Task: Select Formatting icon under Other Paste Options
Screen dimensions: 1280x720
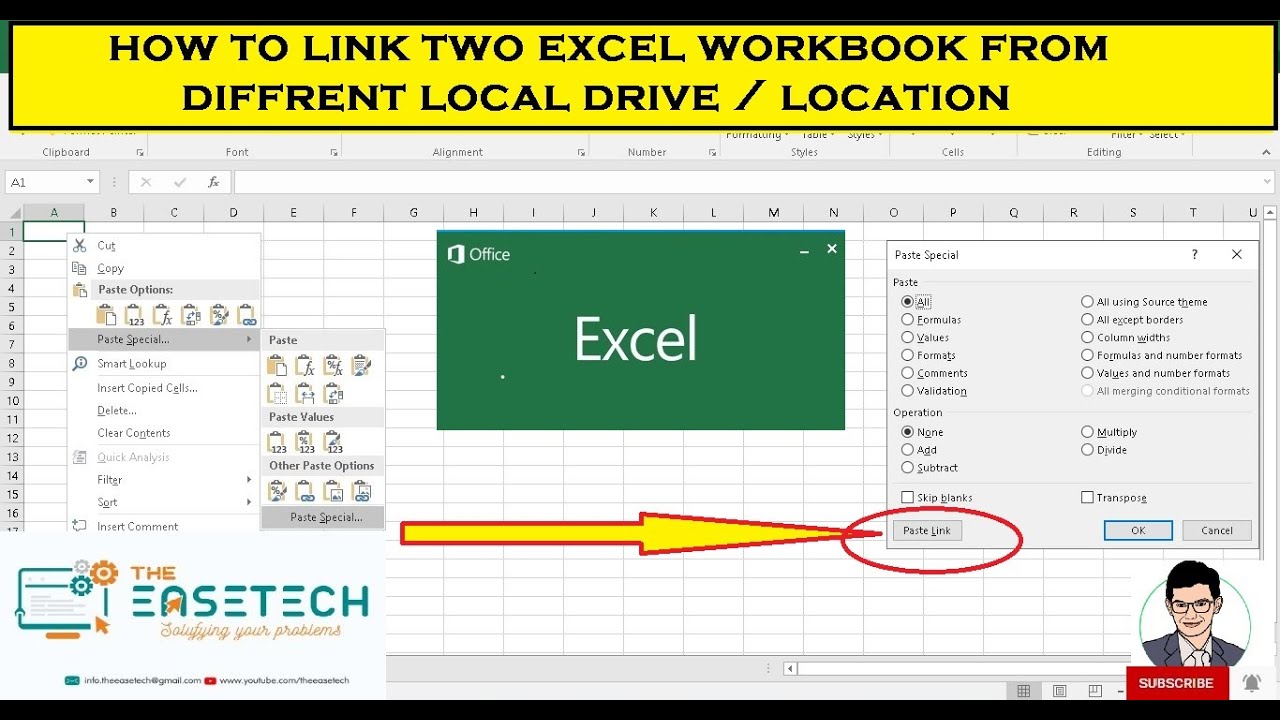Action: pos(278,491)
